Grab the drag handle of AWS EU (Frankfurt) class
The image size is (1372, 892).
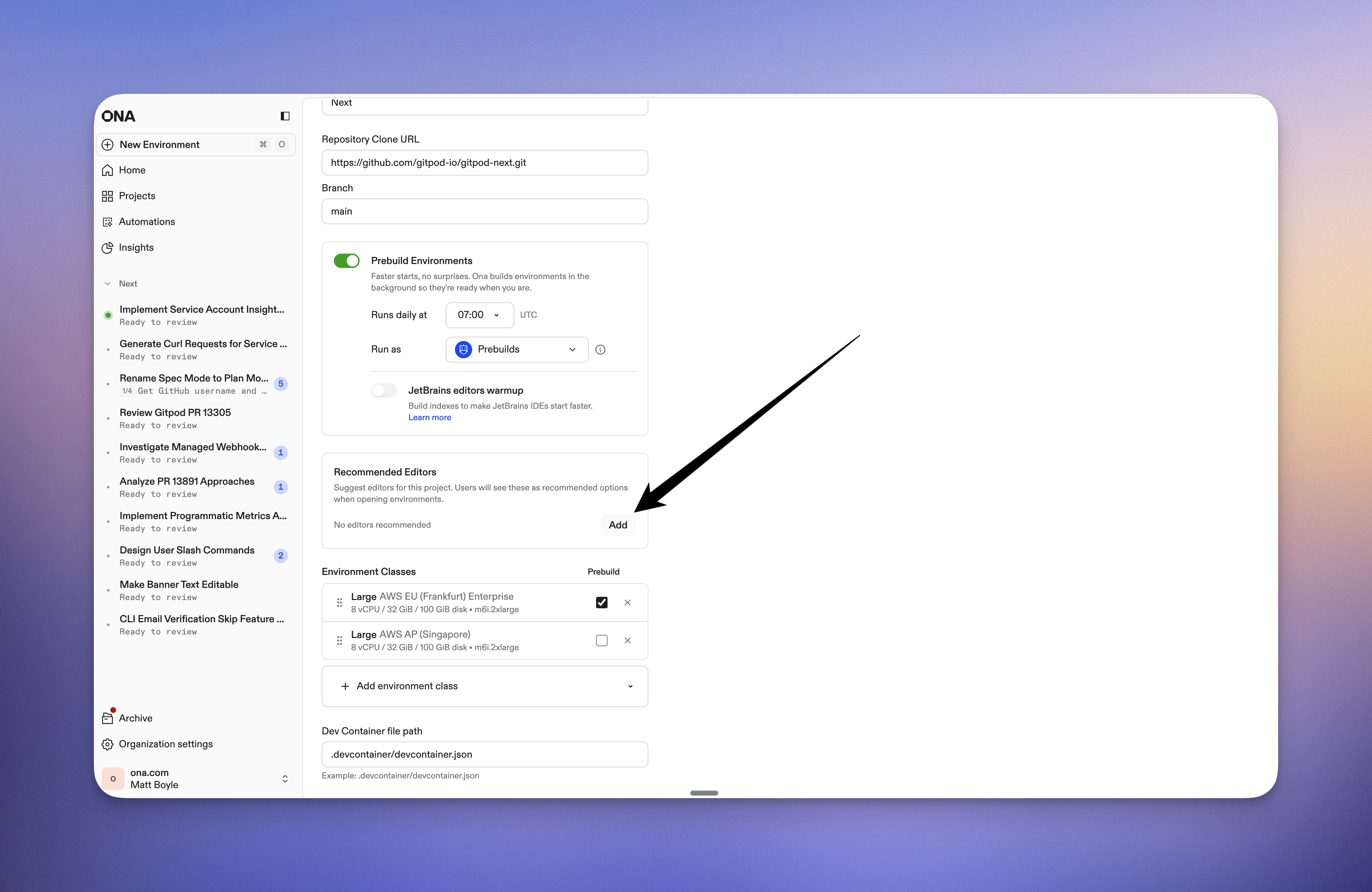tap(339, 602)
